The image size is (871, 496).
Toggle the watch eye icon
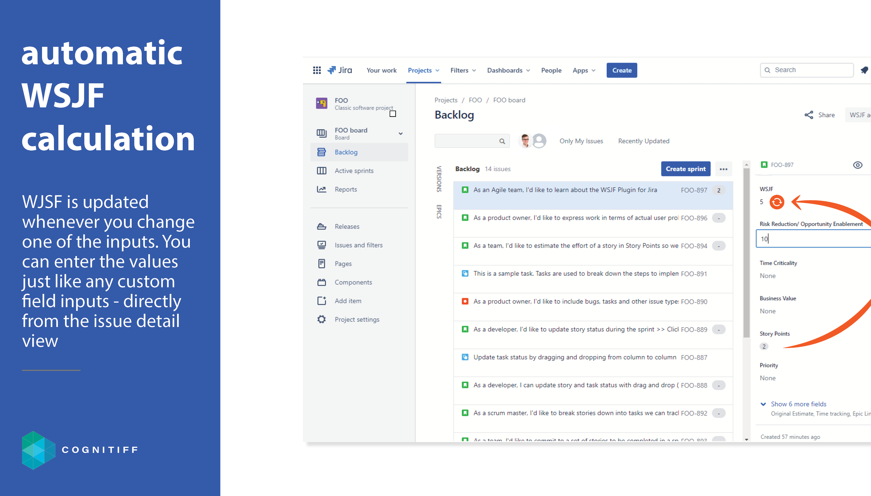[858, 165]
